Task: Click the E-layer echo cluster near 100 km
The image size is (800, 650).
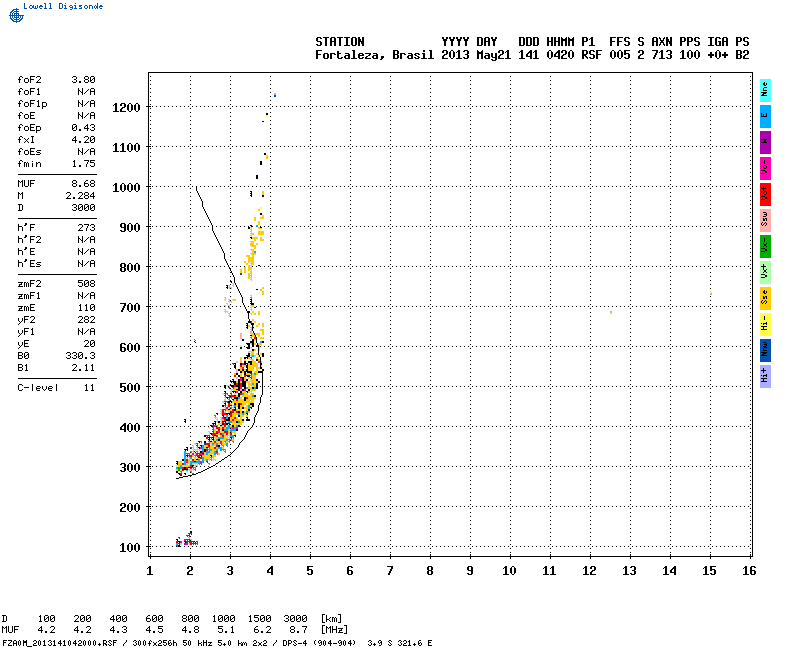Action: [x=187, y=540]
